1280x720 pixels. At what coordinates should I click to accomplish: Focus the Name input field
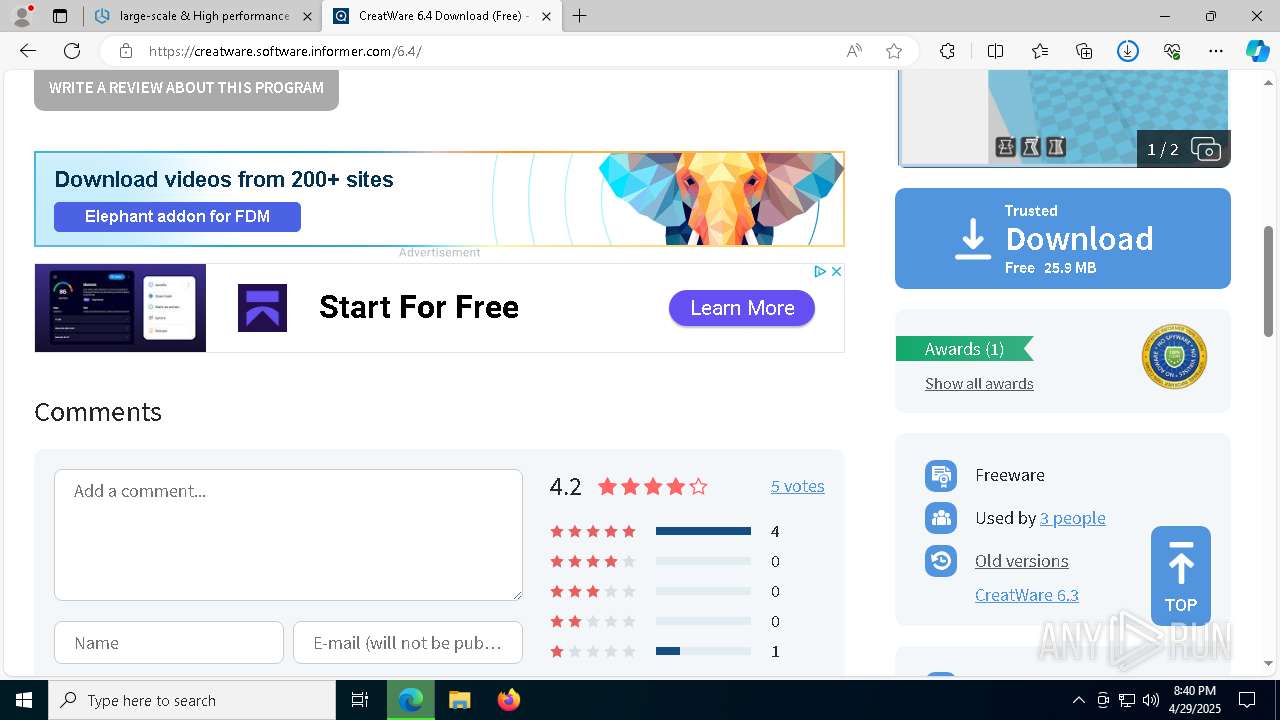coord(169,643)
